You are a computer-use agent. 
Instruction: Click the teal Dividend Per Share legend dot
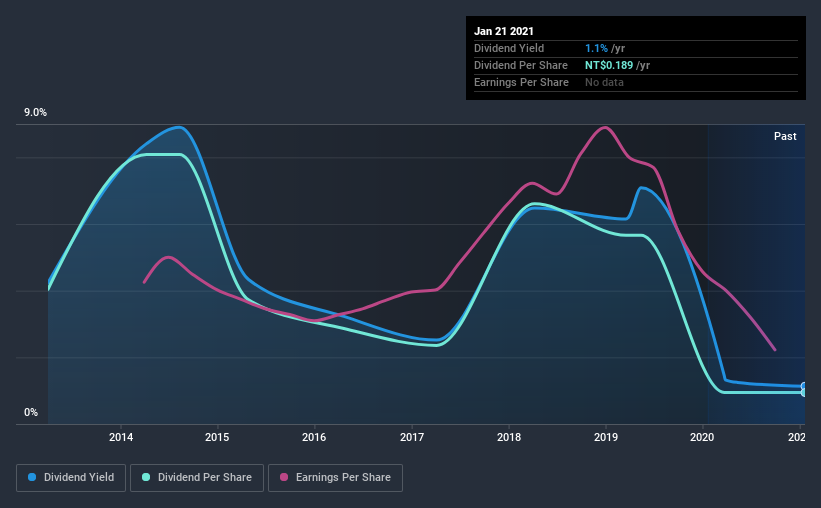tap(146, 477)
